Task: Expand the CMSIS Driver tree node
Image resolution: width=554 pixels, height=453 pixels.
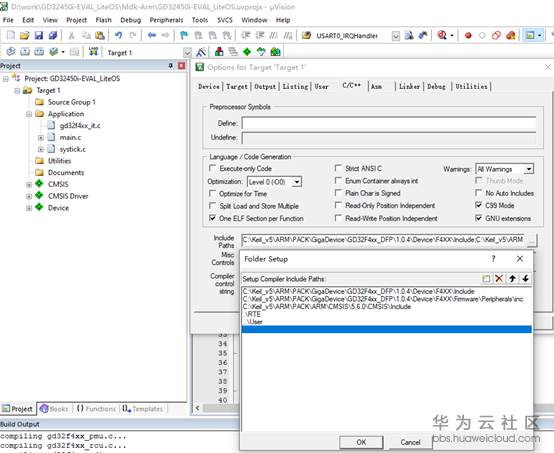Action: pos(29,196)
